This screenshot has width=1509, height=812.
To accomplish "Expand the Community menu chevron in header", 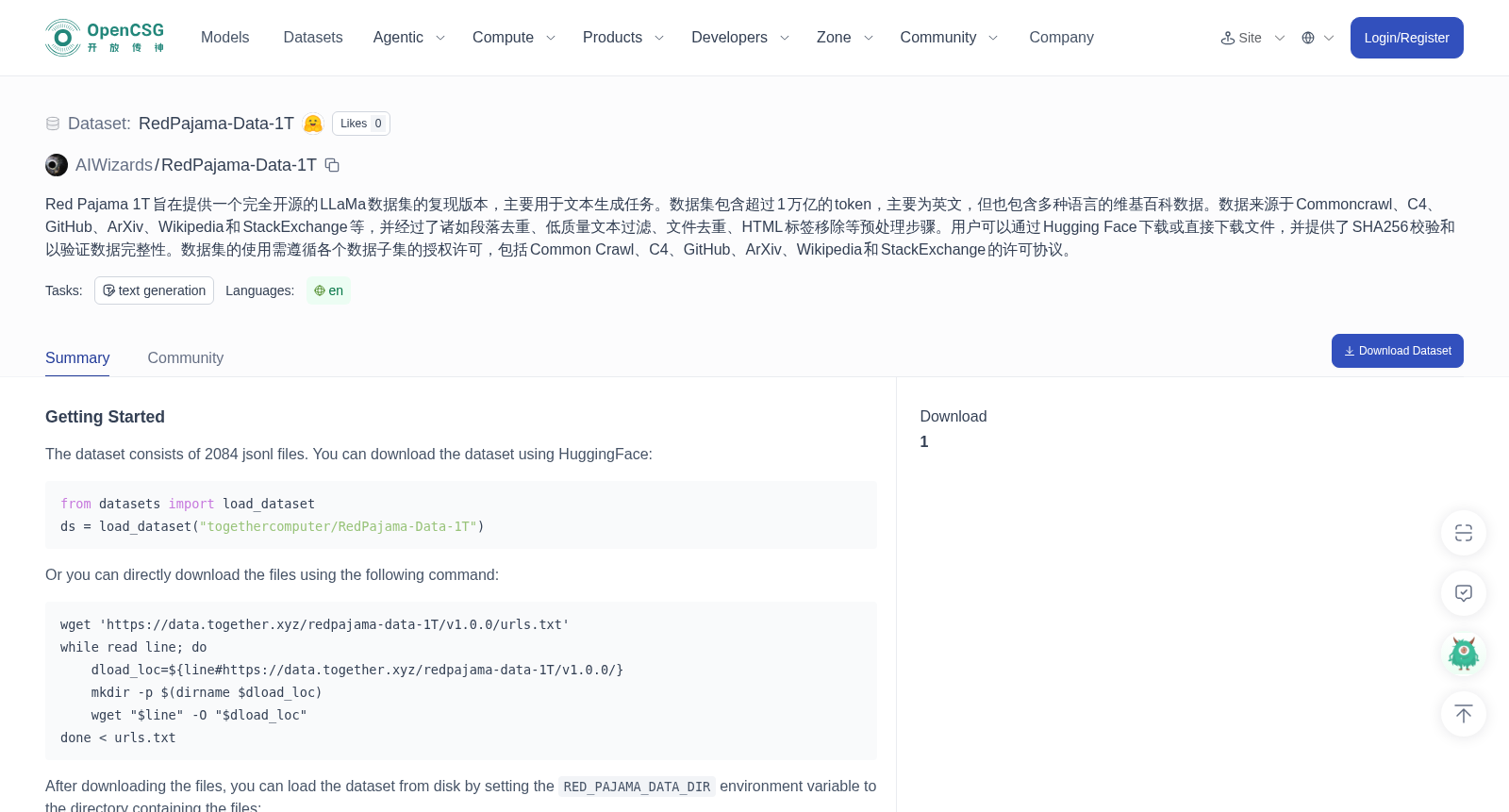I will (993, 38).
